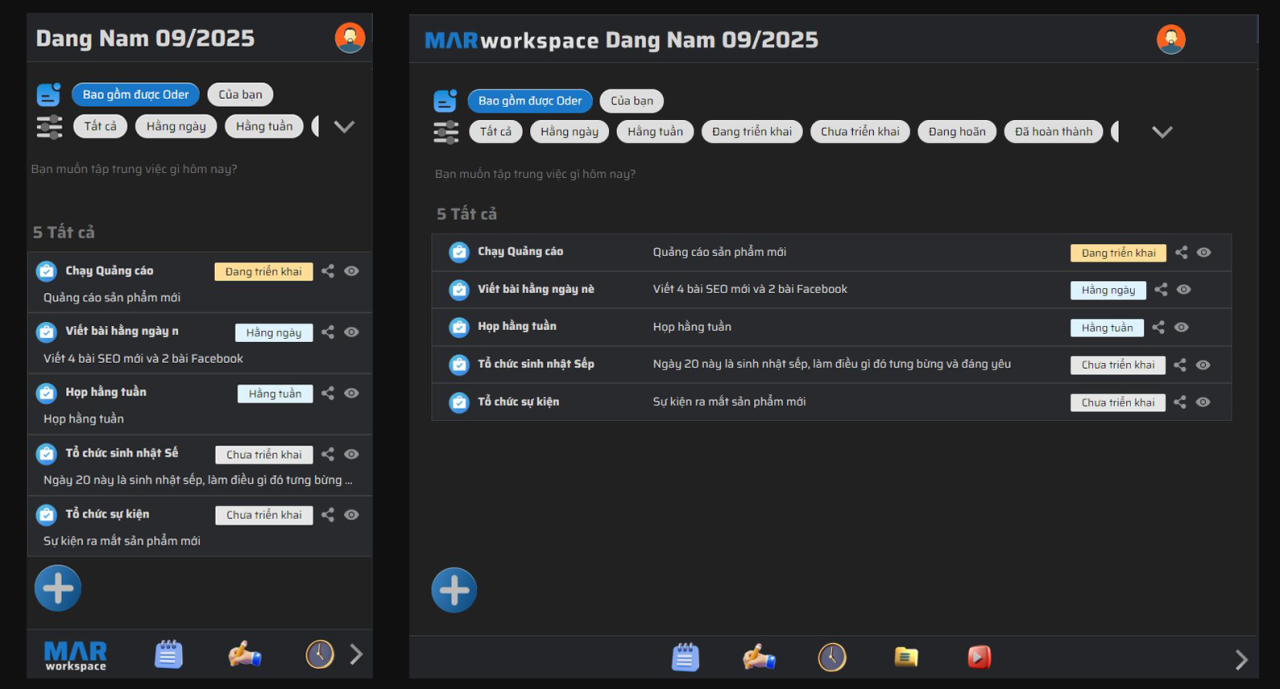Click 'Của bạn' button in mobile panel

[x=240, y=95]
